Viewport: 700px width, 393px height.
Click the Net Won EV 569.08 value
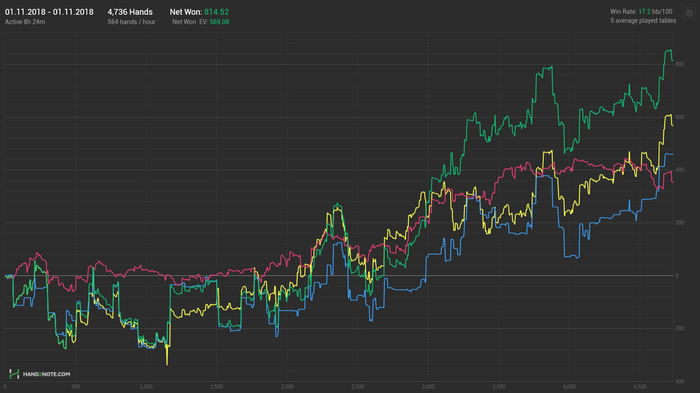click(219, 22)
